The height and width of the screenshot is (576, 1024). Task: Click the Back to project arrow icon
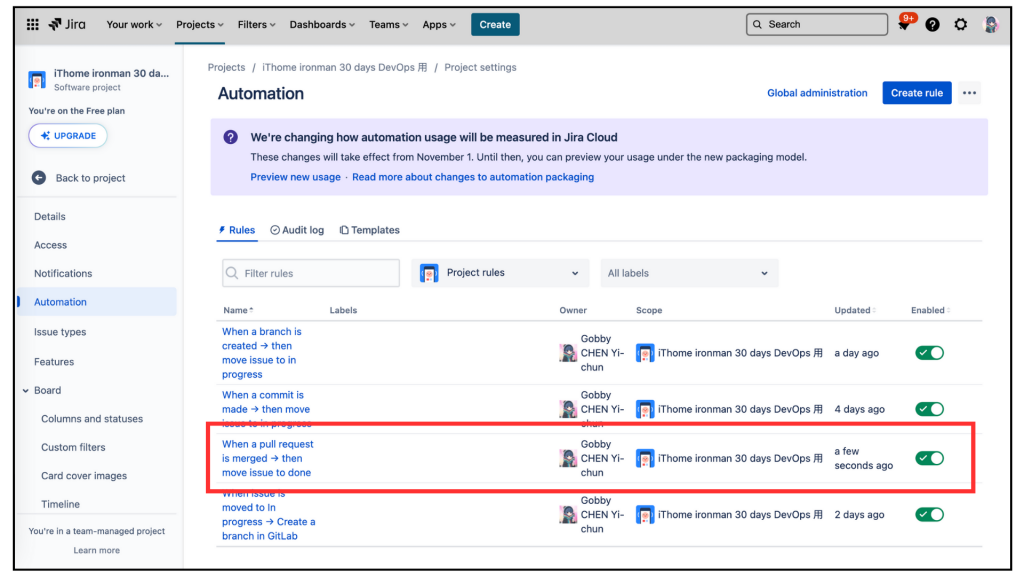click(39, 178)
